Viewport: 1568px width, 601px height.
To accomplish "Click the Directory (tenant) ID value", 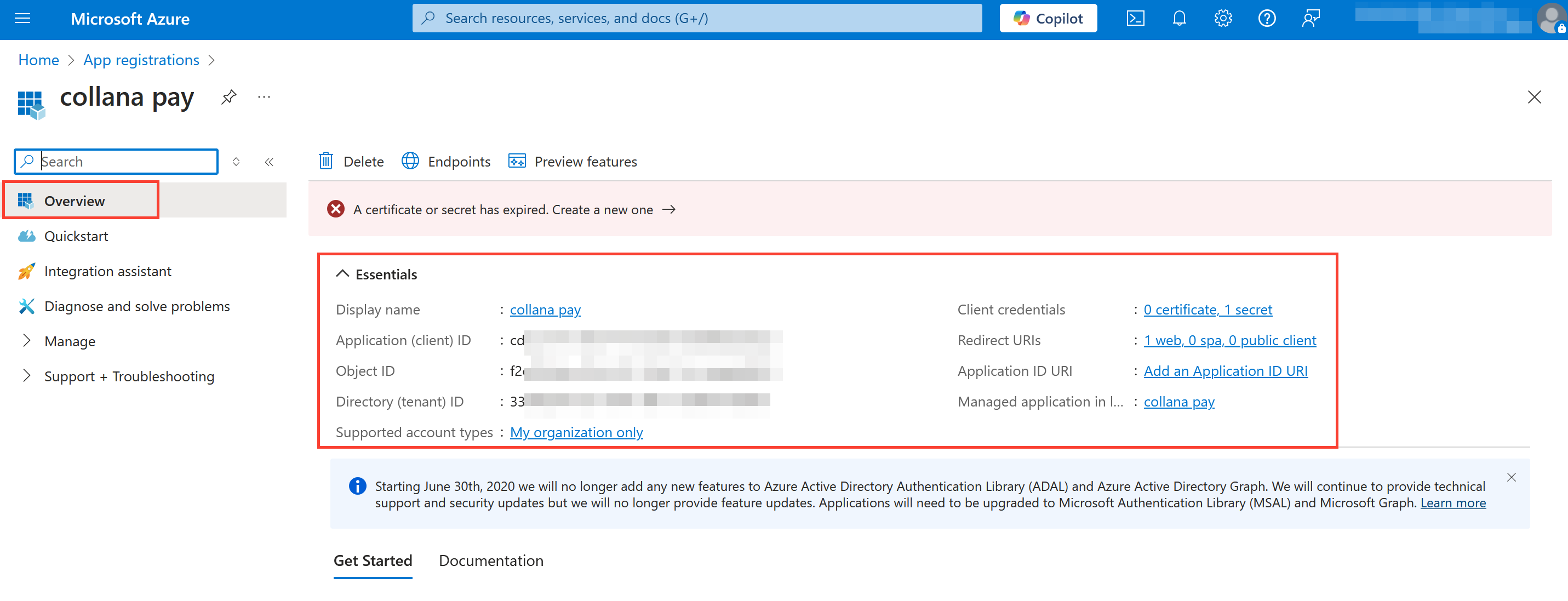I will tap(640, 401).
